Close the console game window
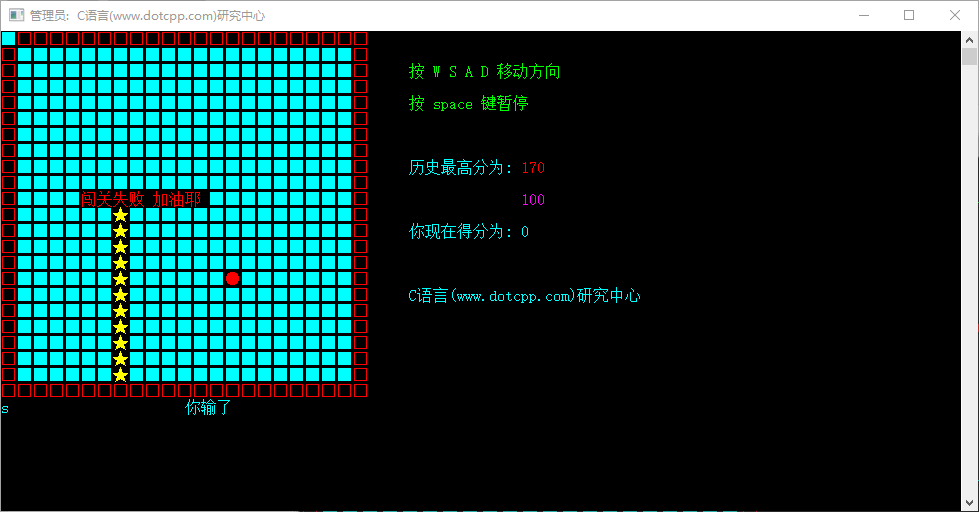979x512 pixels. coord(955,15)
